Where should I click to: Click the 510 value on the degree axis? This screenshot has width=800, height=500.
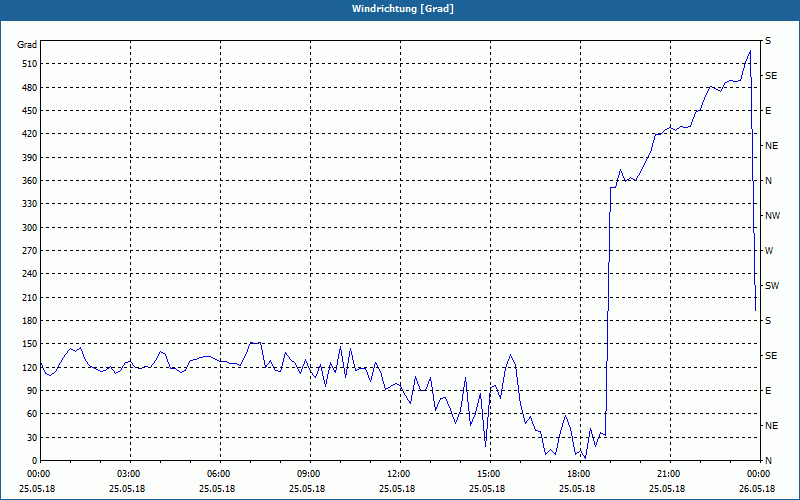[x=30, y=64]
